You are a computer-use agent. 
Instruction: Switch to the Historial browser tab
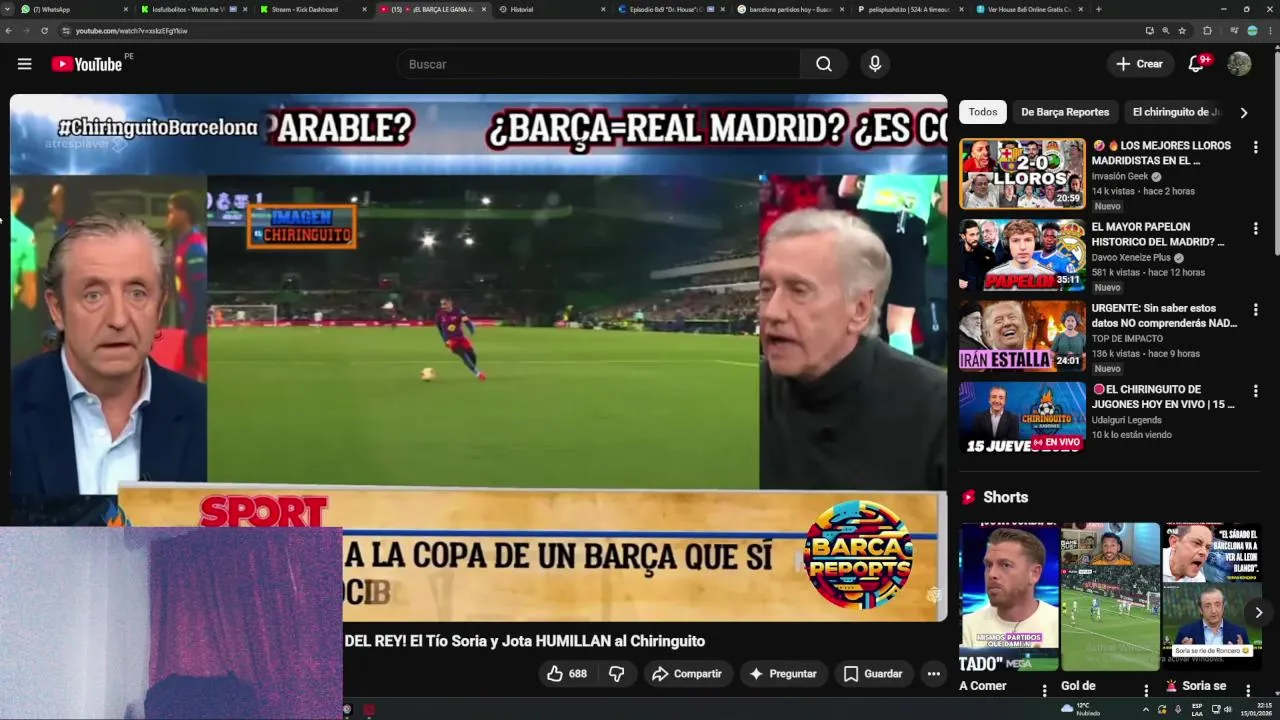click(x=550, y=9)
